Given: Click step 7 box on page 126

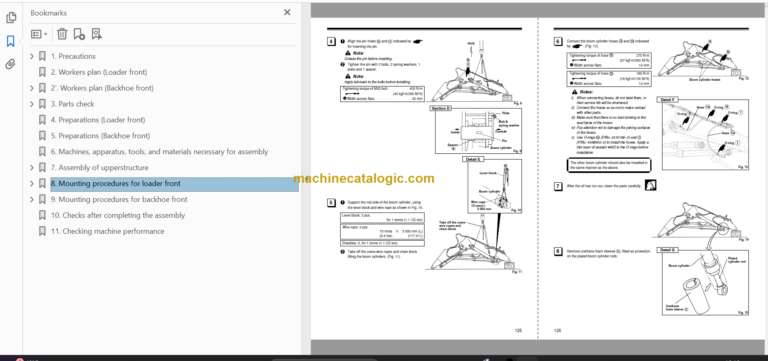Looking at the screenshot, I should 558,186.
